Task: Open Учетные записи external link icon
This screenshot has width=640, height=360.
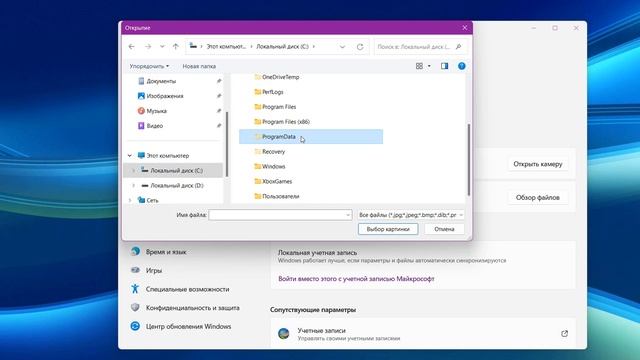Action: (x=564, y=333)
